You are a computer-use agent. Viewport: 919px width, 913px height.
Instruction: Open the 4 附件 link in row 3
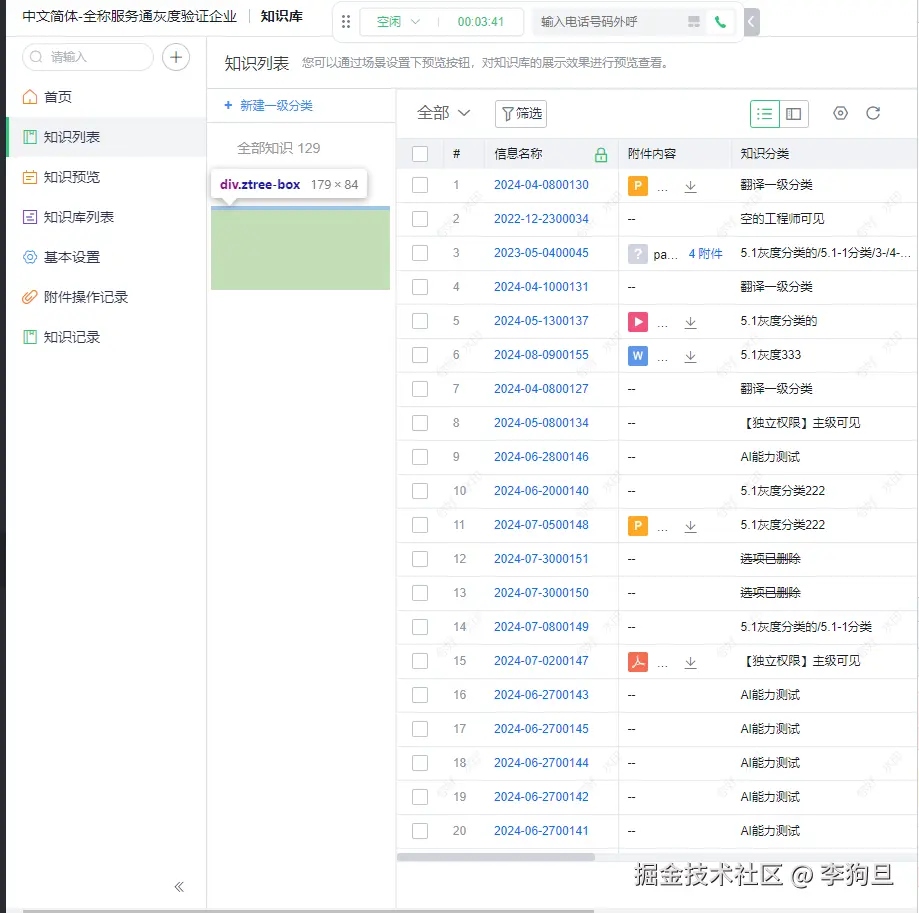click(x=705, y=254)
